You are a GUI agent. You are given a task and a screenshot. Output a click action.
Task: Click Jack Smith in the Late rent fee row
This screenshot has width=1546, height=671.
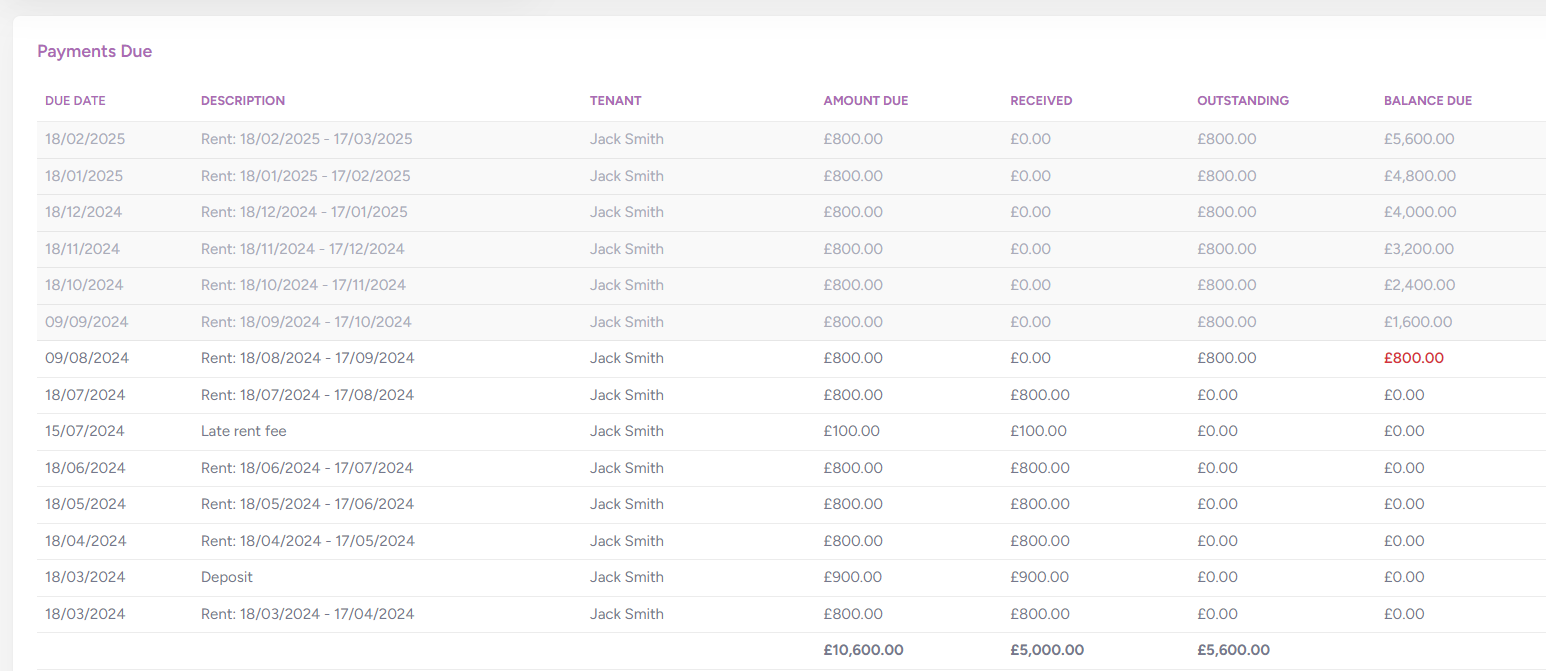(627, 431)
